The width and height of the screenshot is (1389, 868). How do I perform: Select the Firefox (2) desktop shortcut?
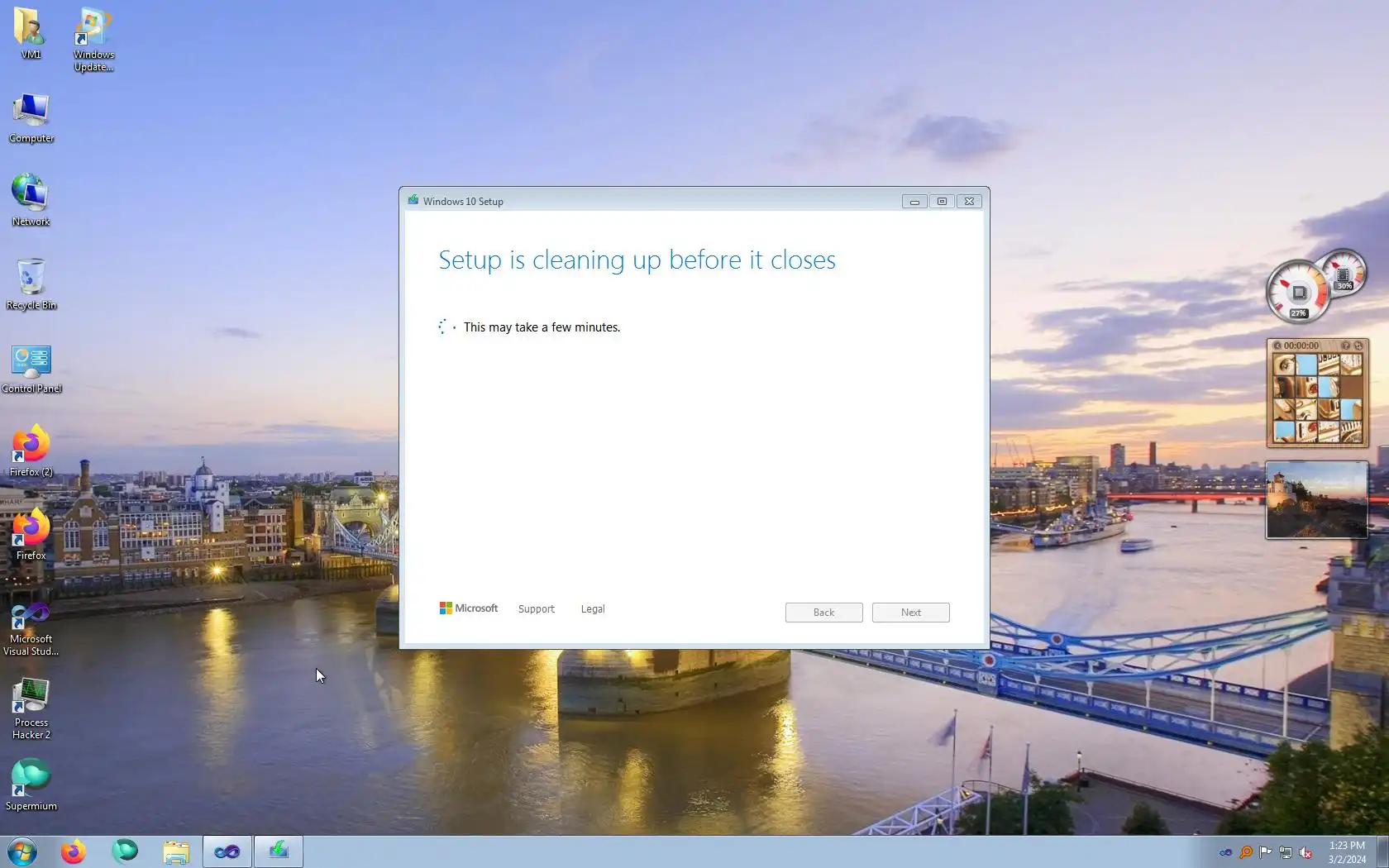pyautogui.click(x=31, y=451)
